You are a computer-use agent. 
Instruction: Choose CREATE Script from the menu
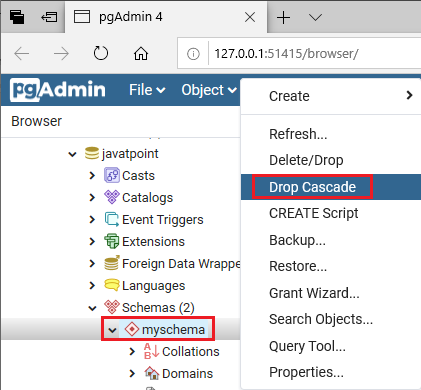pos(331,213)
